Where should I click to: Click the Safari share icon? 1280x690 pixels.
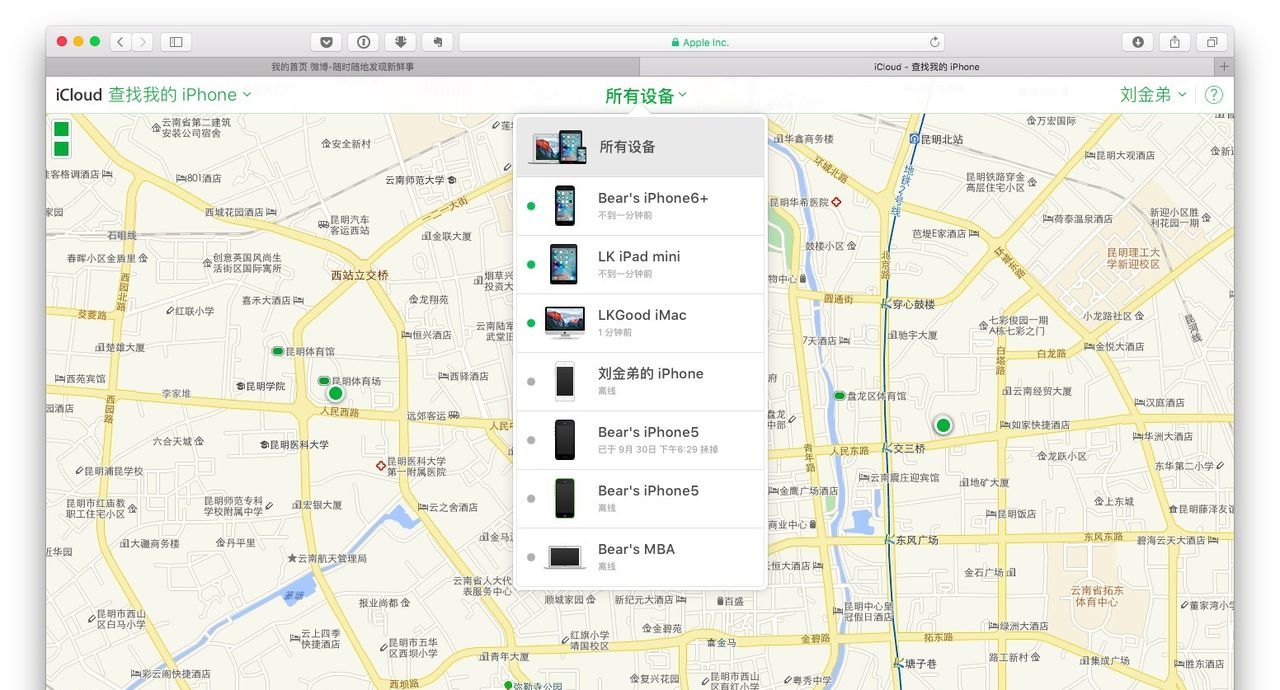click(x=1175, y=42)
